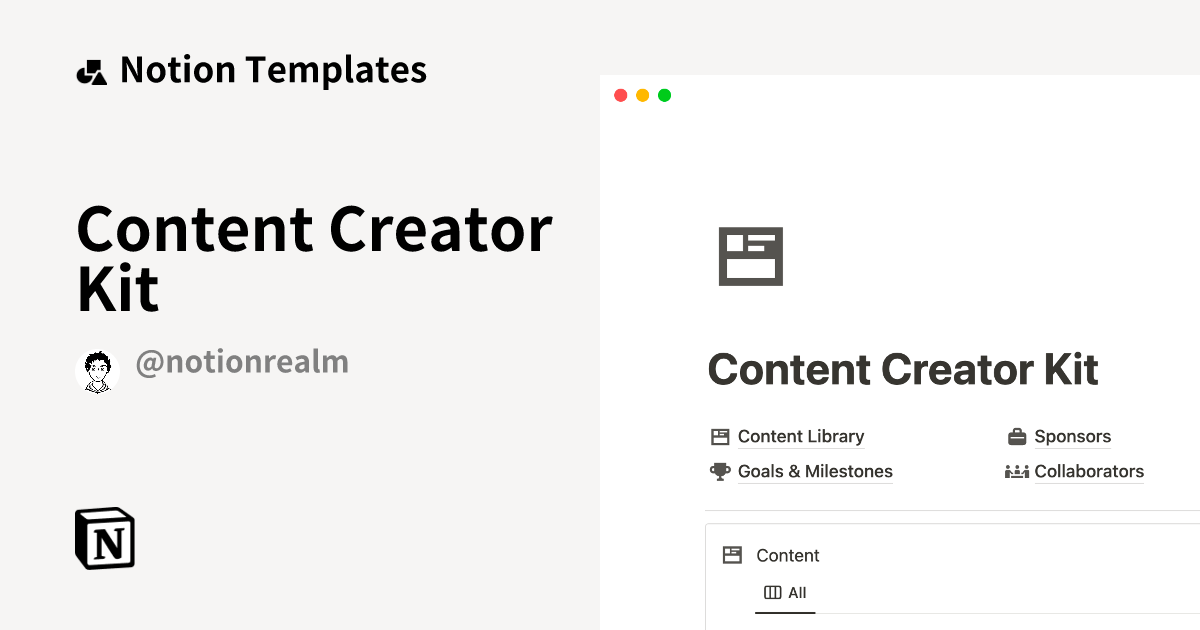Open the Goals & Milestones link
This screenshot has width=1200, height=630.
[x=815, y=471]
